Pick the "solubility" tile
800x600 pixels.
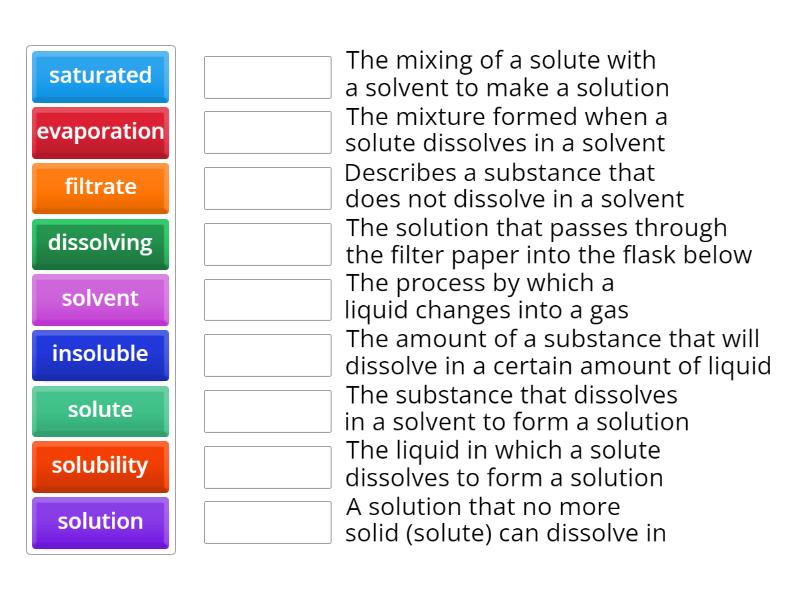(x=100, y=466)
